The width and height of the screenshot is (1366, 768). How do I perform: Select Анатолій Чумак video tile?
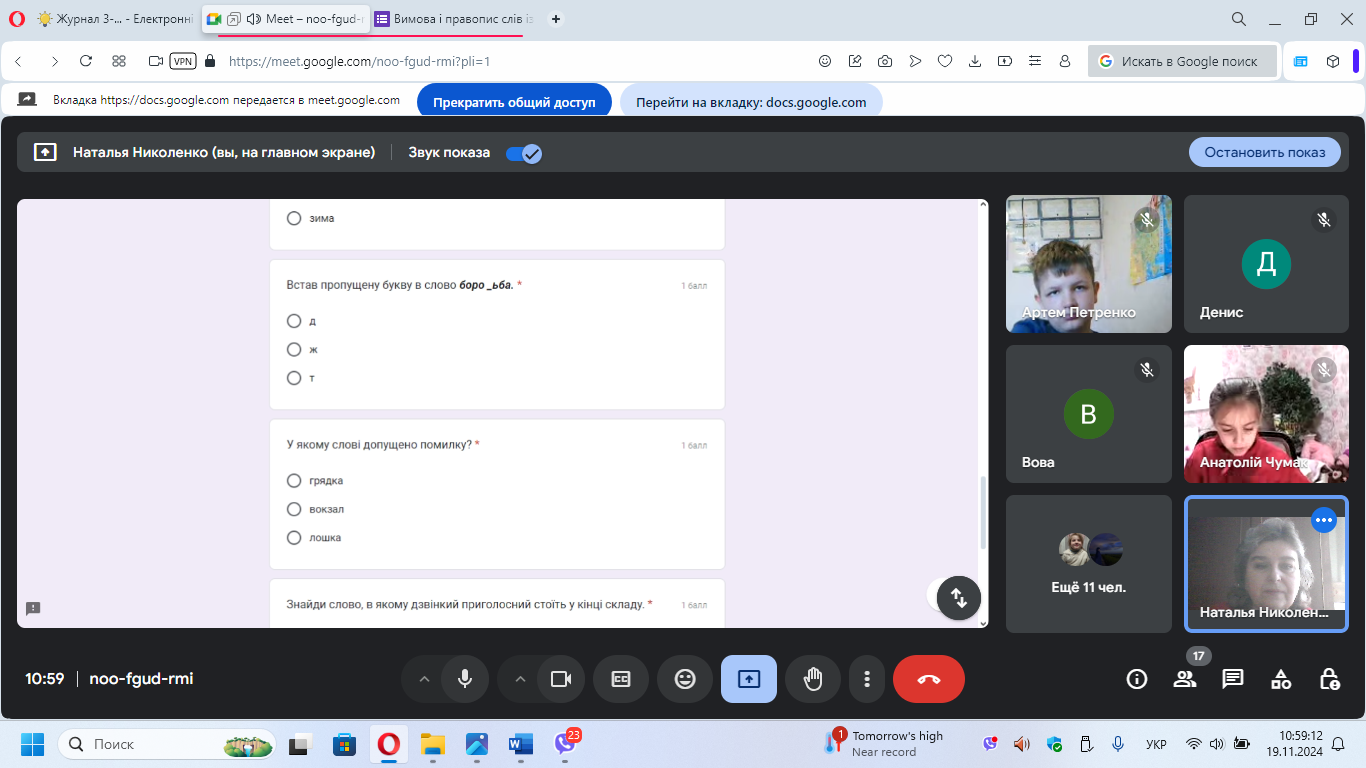[x=1266, y=414]
